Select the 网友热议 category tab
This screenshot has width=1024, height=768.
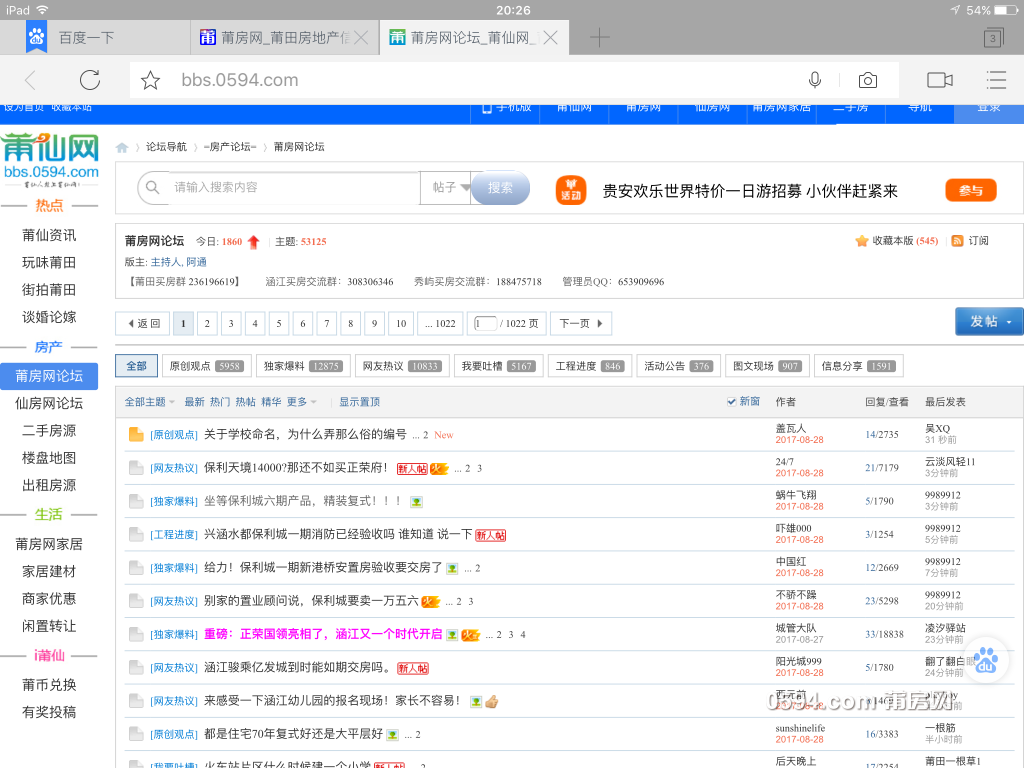(402, 366)
